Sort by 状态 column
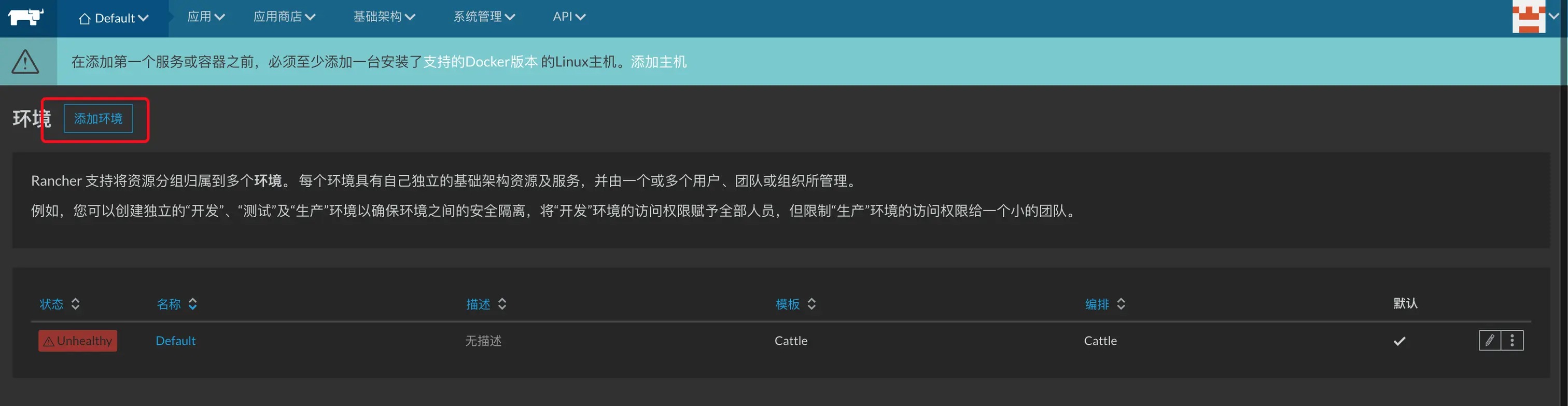The height and width of the screenshot is (406, 1568). click(59, 304)
